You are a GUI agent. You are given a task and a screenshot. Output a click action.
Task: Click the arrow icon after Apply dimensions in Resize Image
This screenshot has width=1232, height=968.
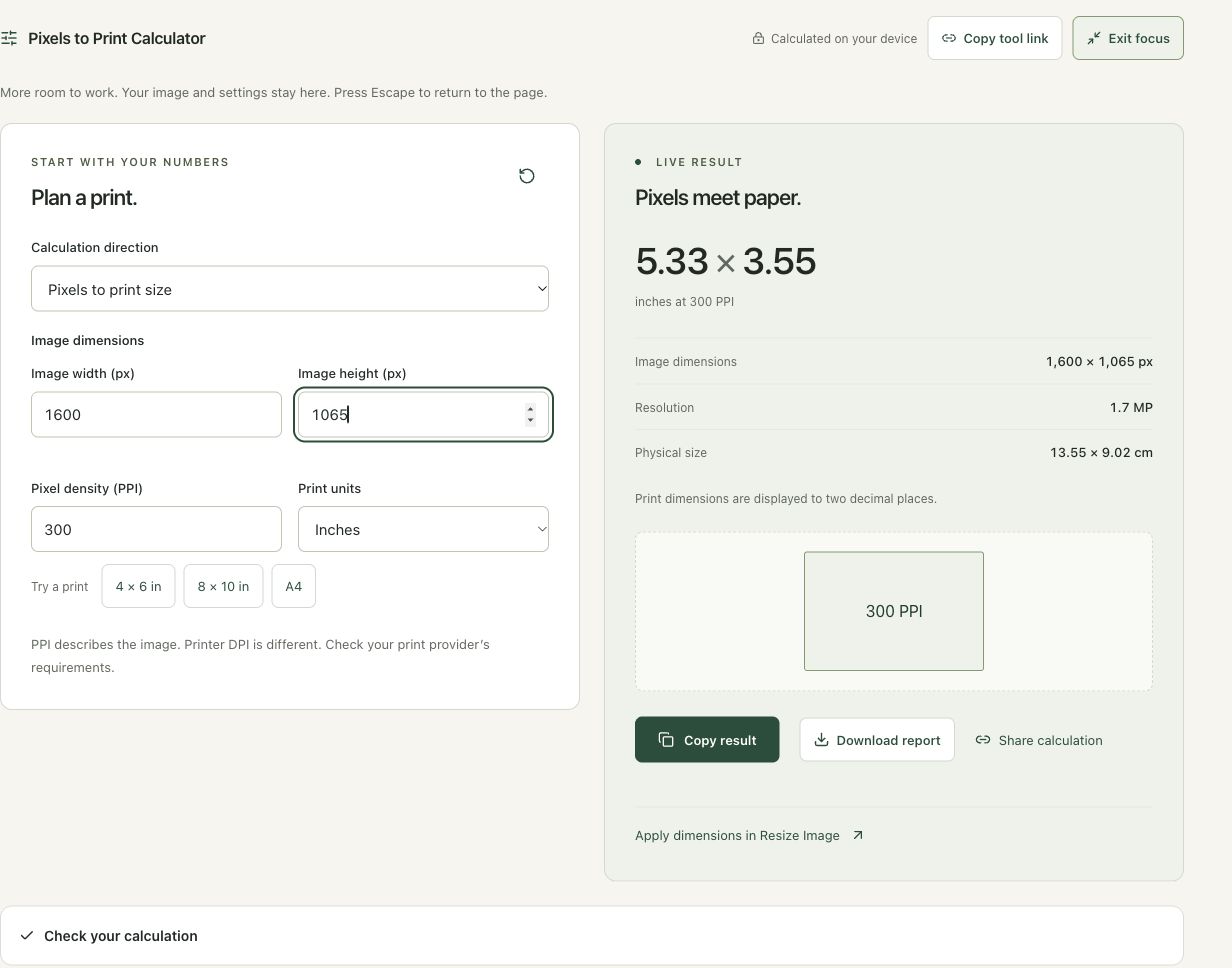pyautogui.click(x=857, y=835)
